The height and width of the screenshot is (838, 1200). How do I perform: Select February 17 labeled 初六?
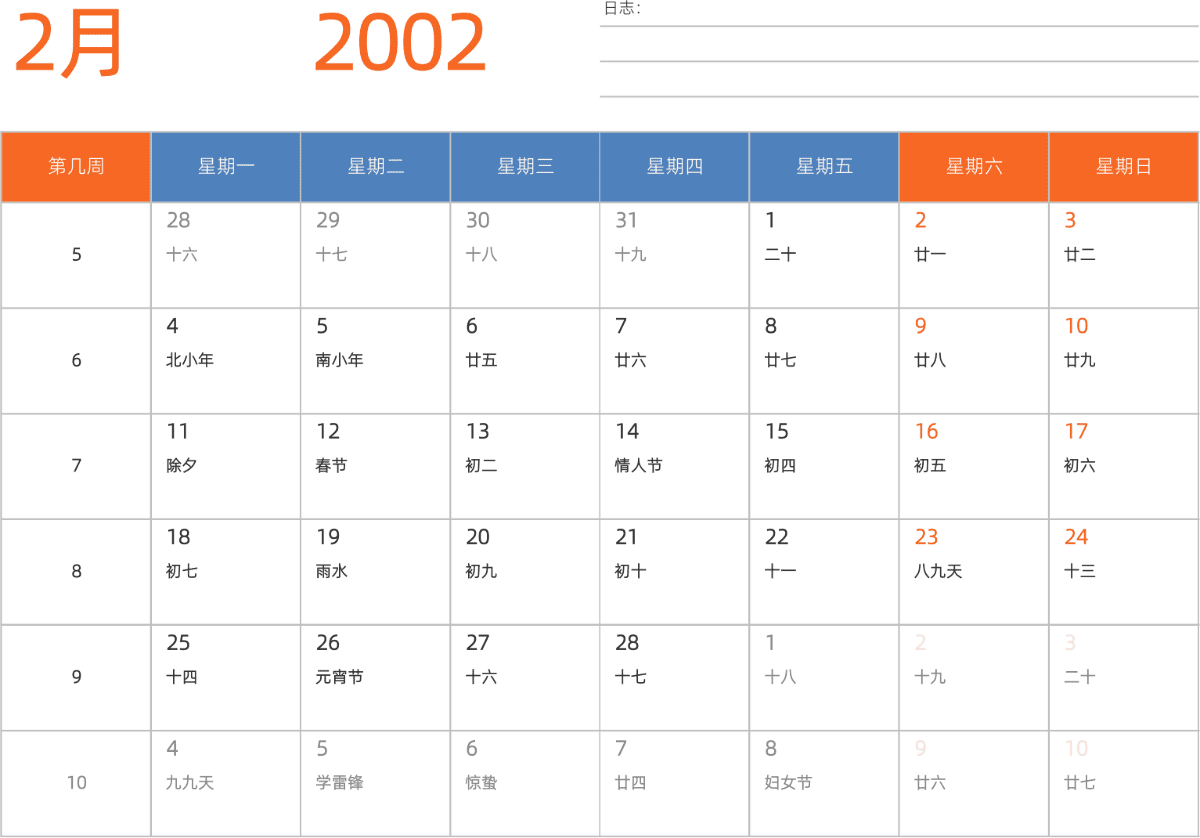(x=1124, y=466)
